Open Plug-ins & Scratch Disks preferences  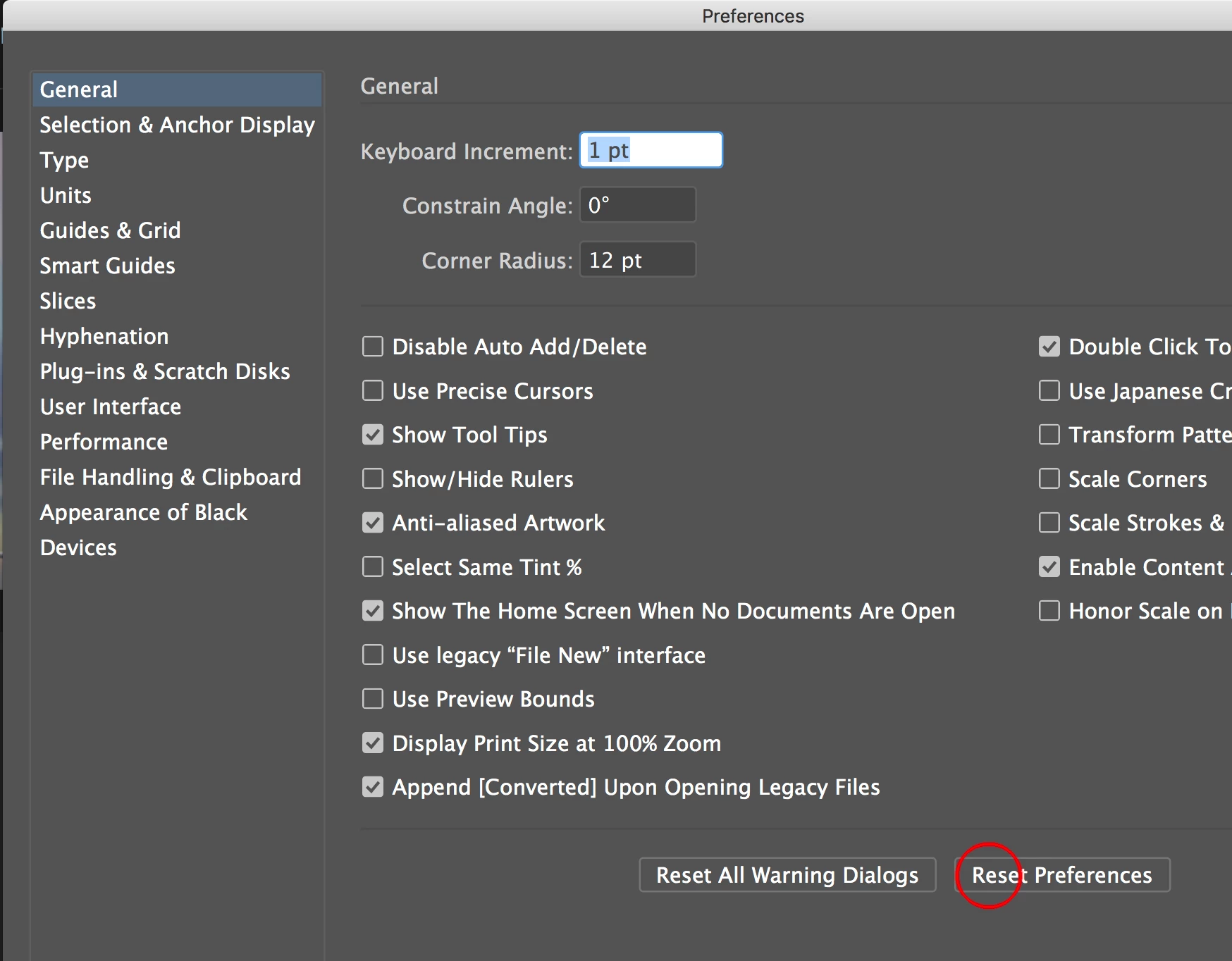point(165,372)
